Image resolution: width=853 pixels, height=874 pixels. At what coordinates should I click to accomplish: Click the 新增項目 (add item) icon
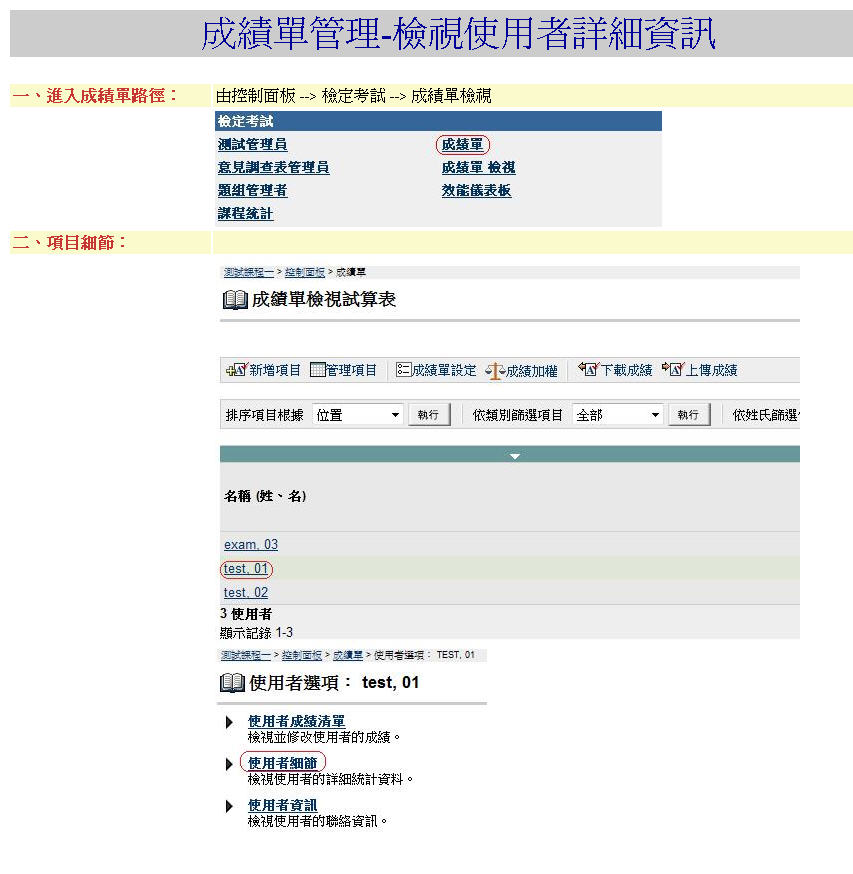tap(236, 370)
